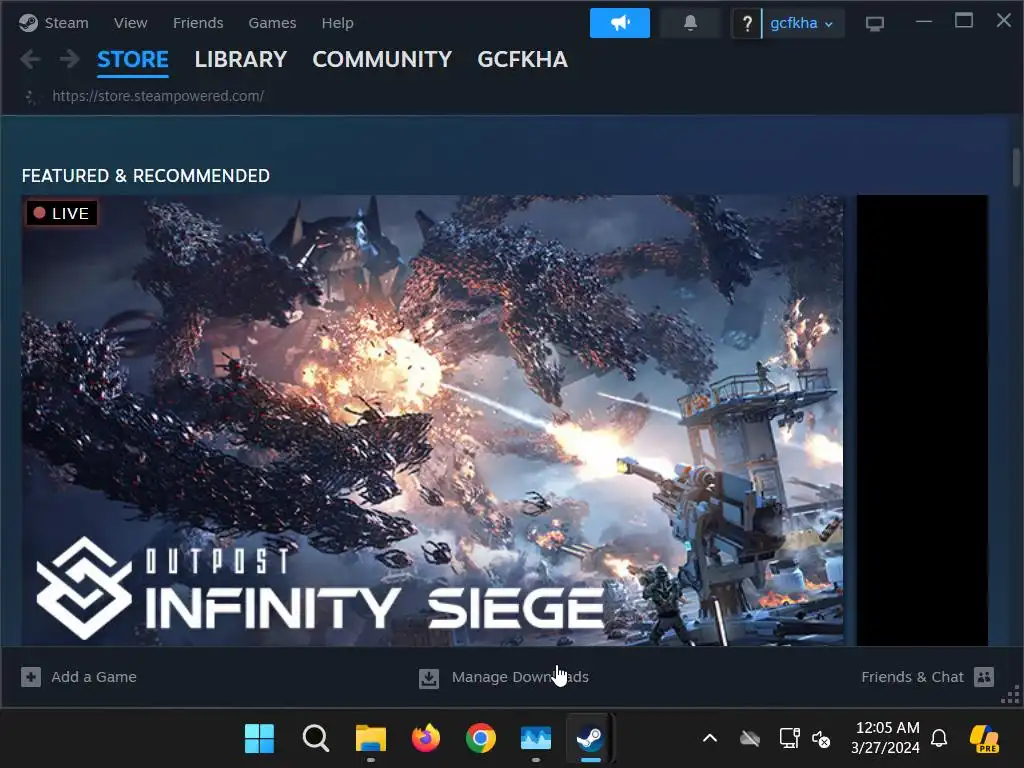
Task: Click the Steam taskbar icon
Action: point(590,739)
